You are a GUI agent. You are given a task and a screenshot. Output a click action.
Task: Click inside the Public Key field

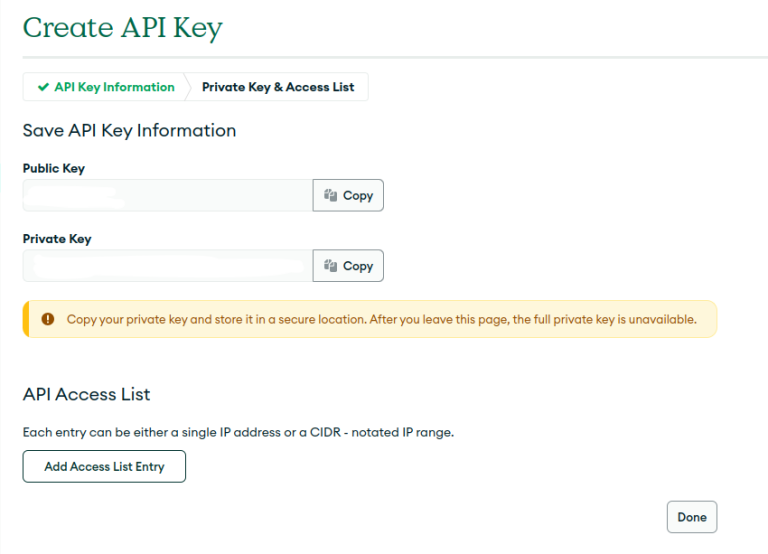point(168,195)
